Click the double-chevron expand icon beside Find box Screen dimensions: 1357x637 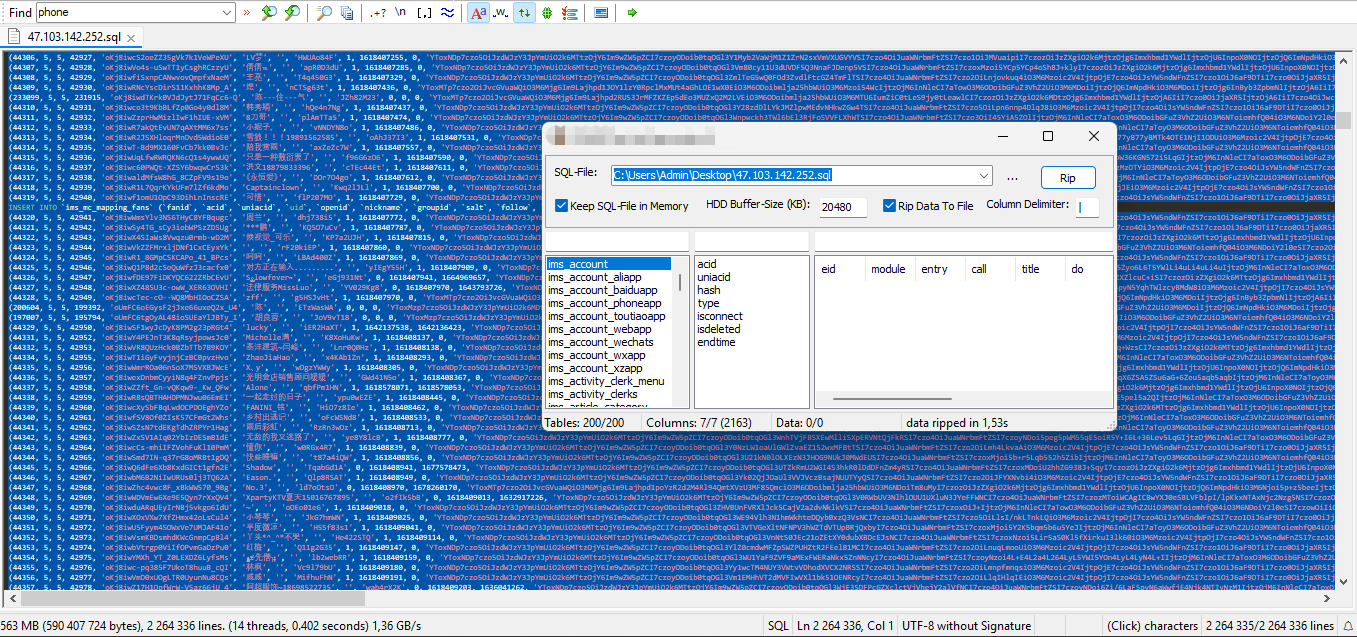click(247, 13)
